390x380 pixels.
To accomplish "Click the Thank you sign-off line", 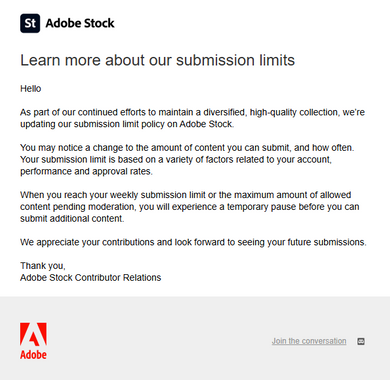I will click(x=43, y=266).
